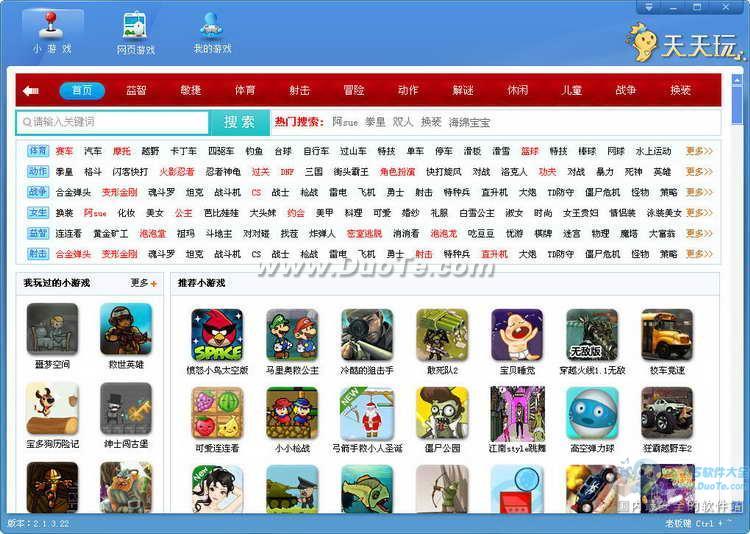Expand 更多>> in the 战争 row
Screen dimensions: 750x534
coord(699,192)
